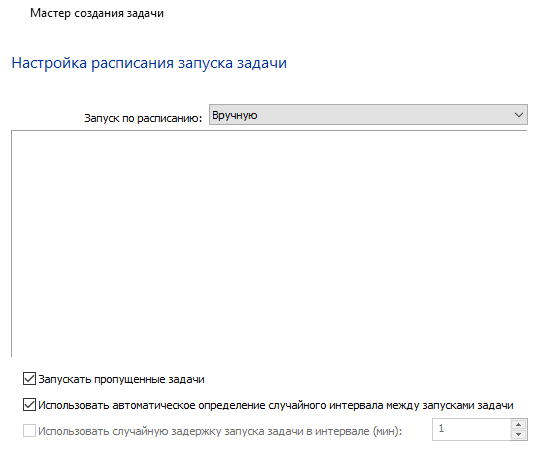Click the "Запускать пропущенные задачи" label text
The height and width of the screenshot is (462, 536).
click(121, 379)
